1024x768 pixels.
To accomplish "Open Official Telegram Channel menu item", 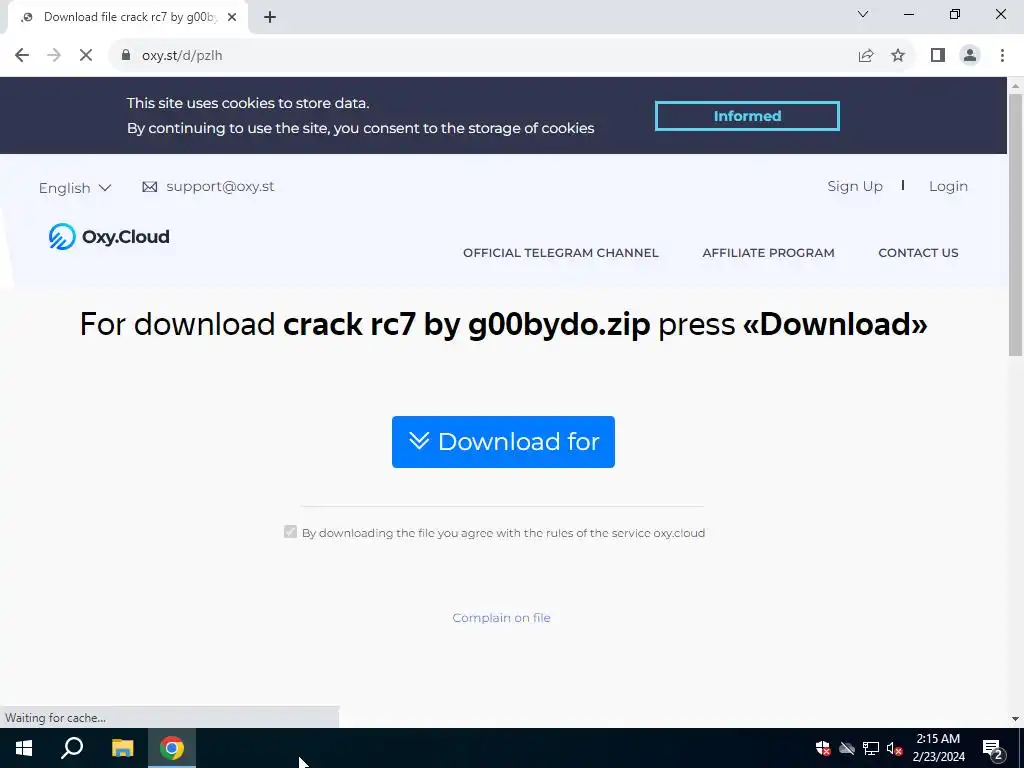I will click(x=560, y=253).
